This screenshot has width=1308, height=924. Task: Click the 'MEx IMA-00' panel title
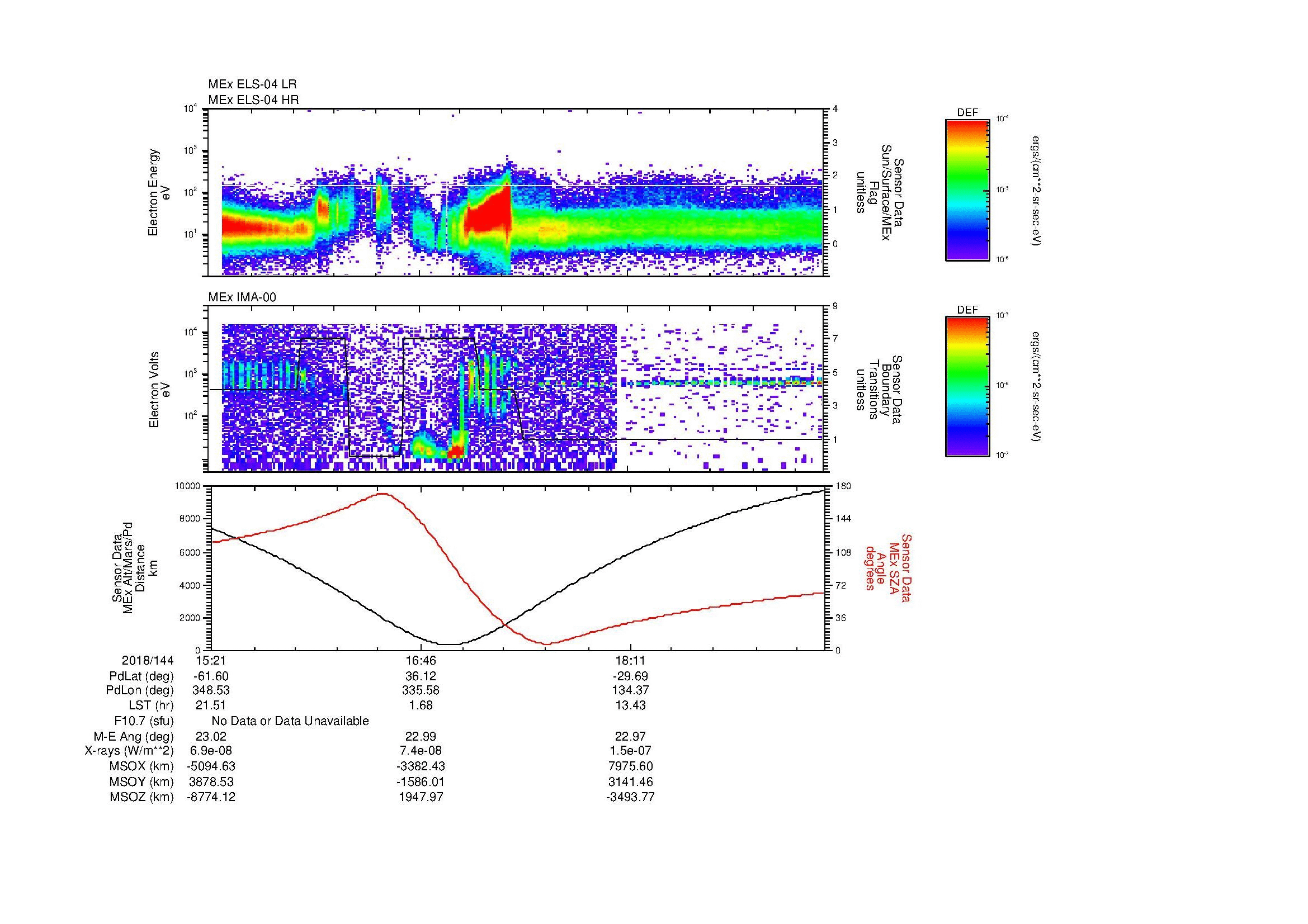242,297
